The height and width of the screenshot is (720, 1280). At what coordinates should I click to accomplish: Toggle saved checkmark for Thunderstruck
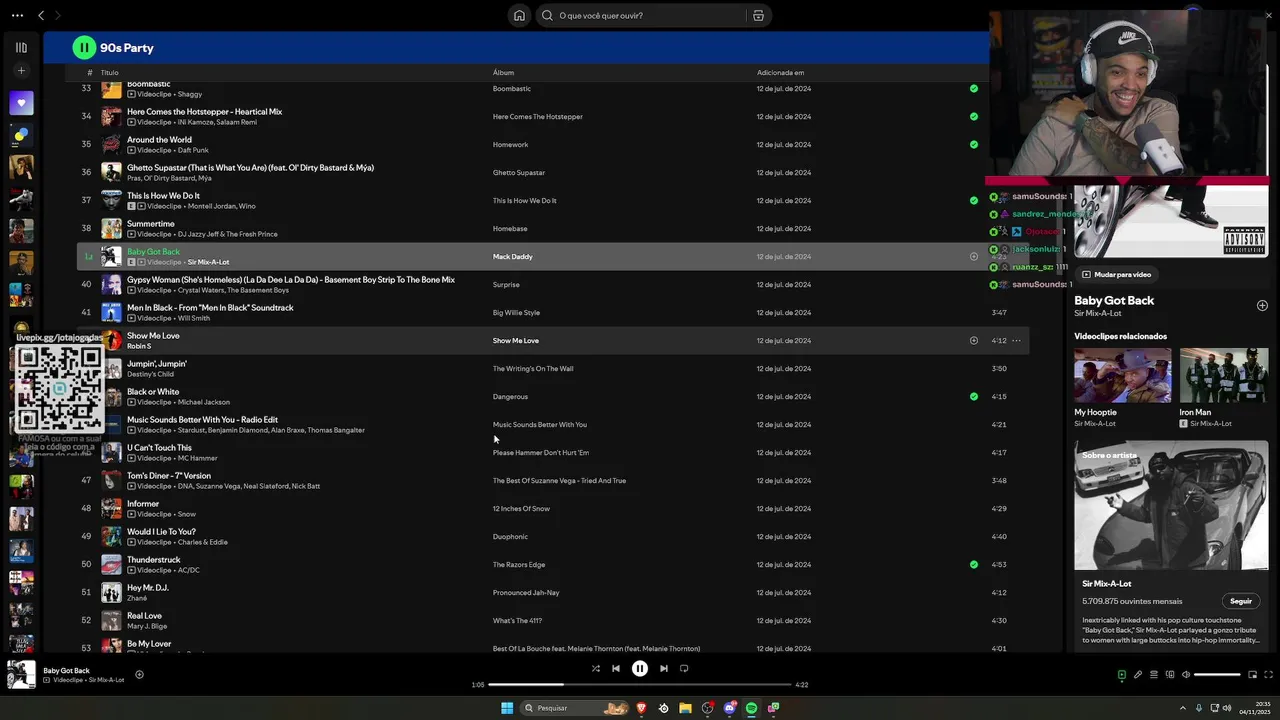974,564
